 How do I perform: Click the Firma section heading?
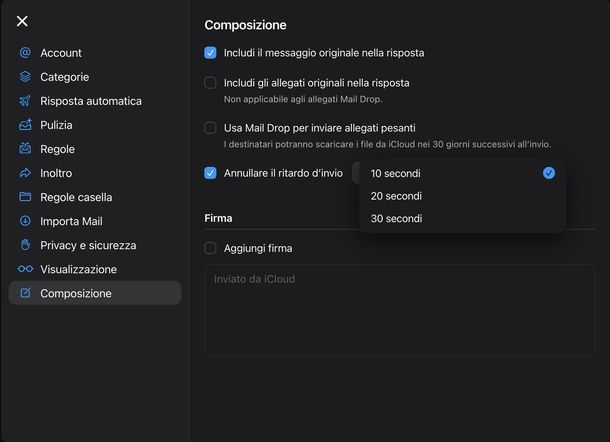pyautogui.click(x=218, y=218)
